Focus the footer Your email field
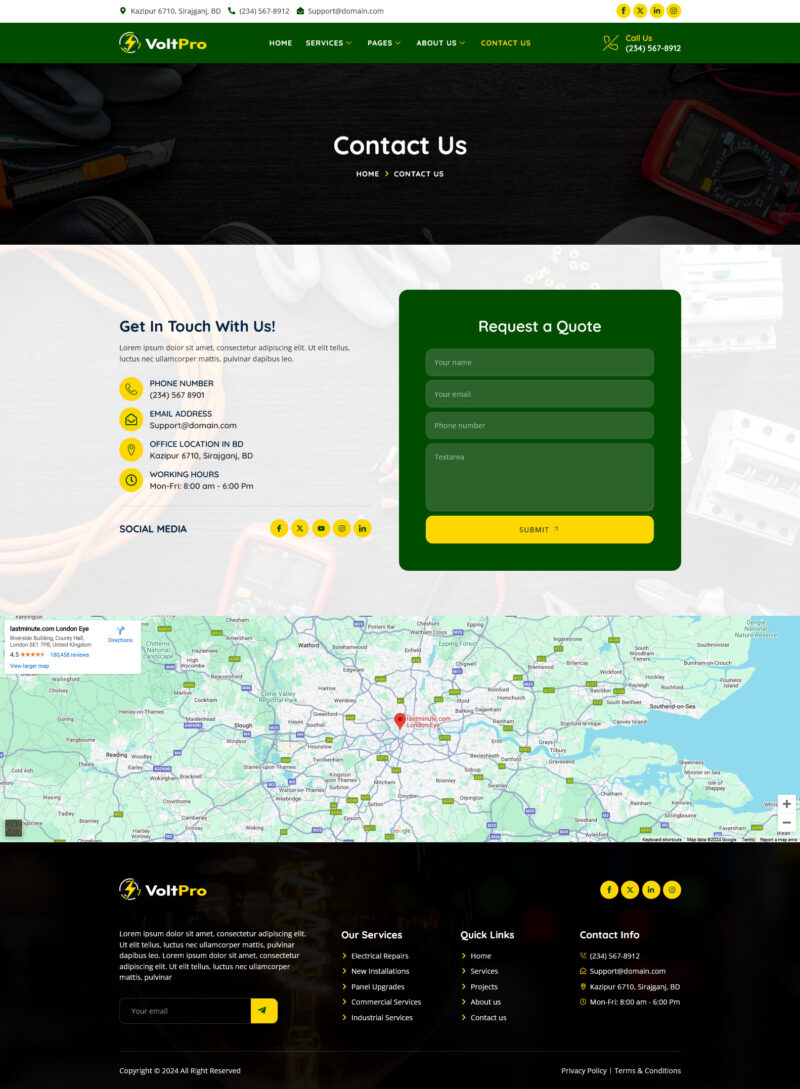Screen dimensions: 800x1089 (185, 1011)
